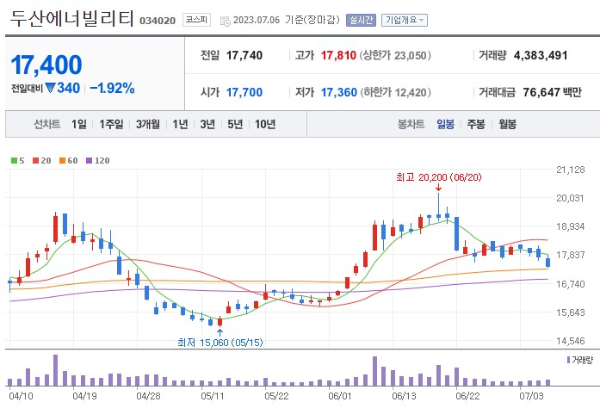Click the 17,837 price axis label
Screen dimensions: 600x418
pos(571,255)
